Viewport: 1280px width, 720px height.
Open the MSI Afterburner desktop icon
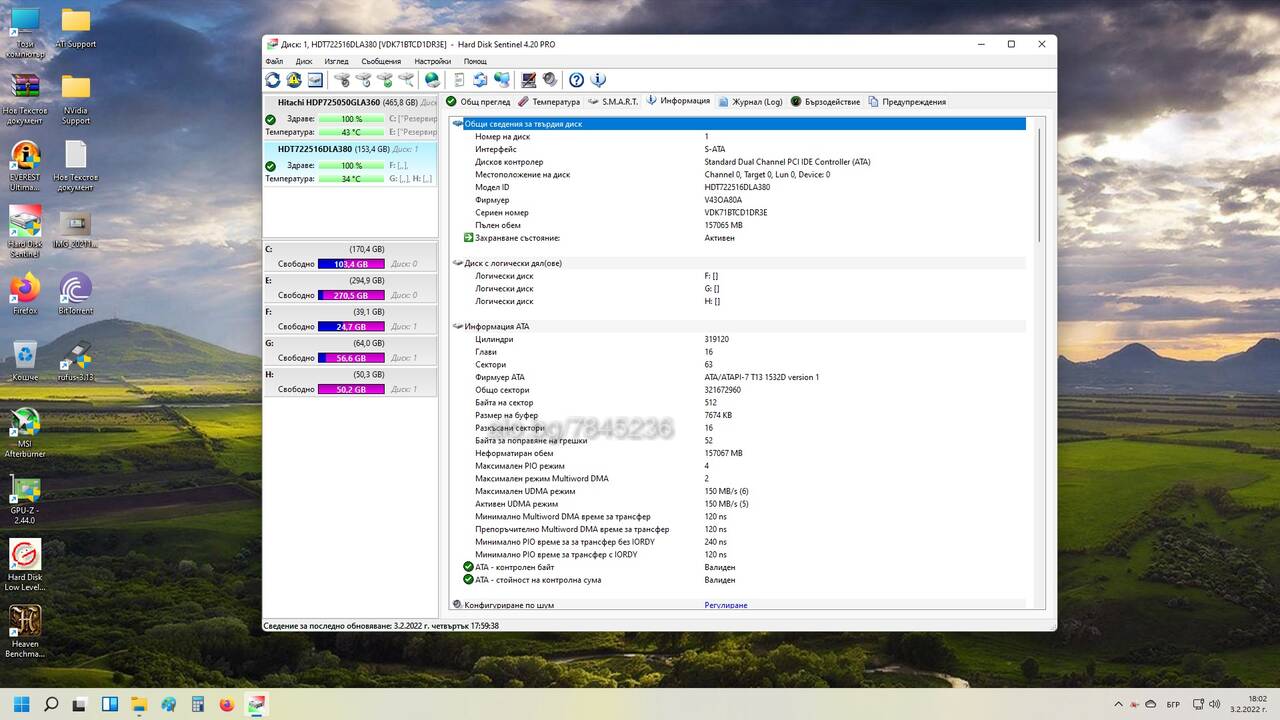(x=25, y=432)
